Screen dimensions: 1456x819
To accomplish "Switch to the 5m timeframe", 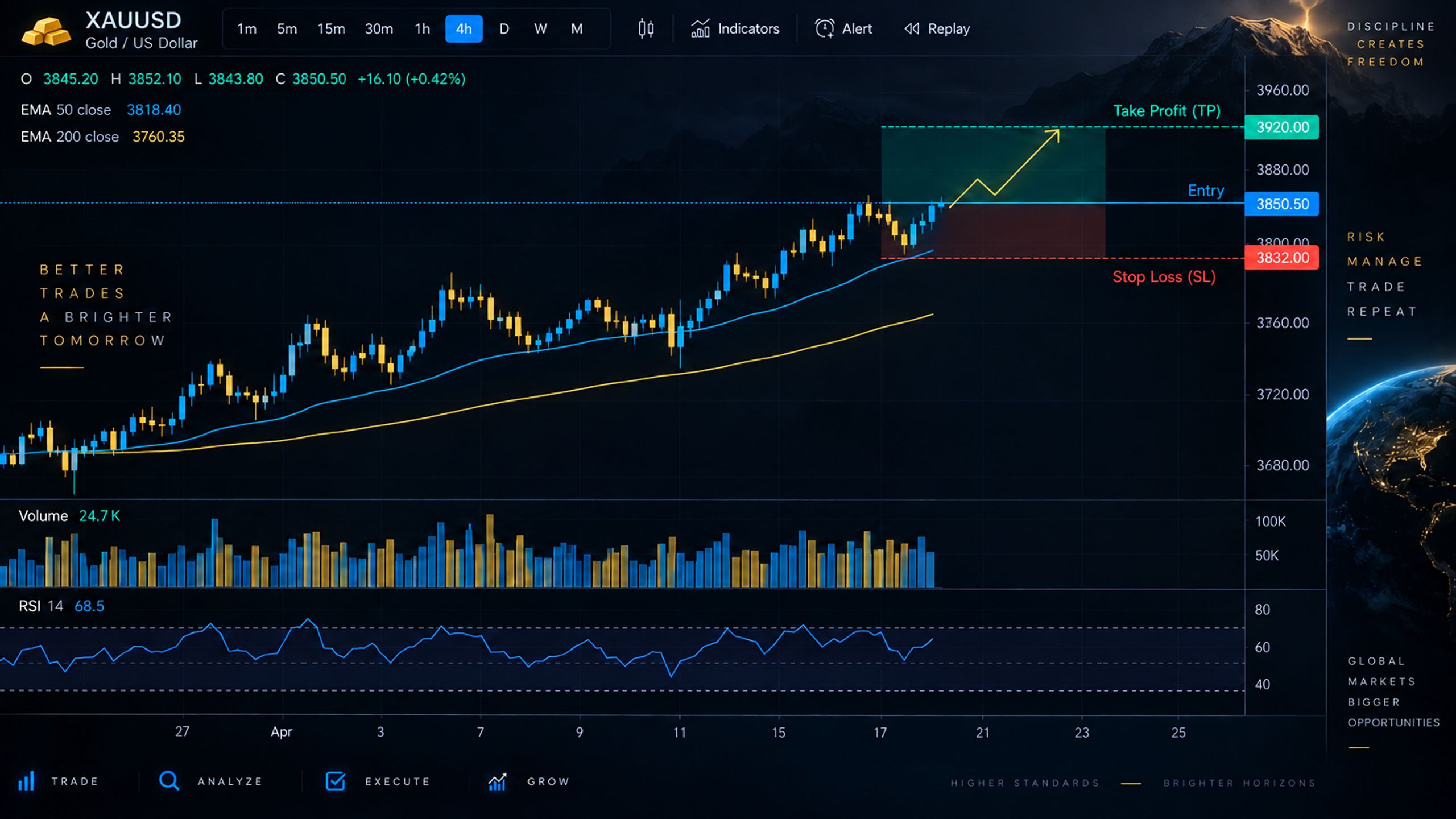I will coord(287,29).
